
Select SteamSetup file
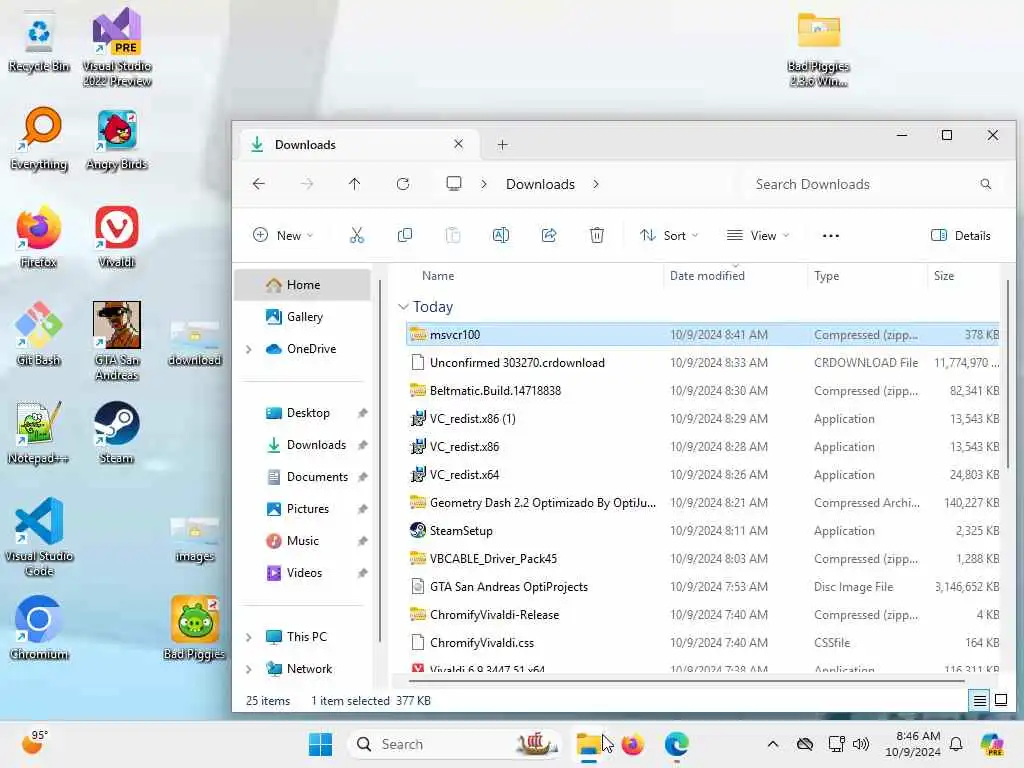pos(703,530)
